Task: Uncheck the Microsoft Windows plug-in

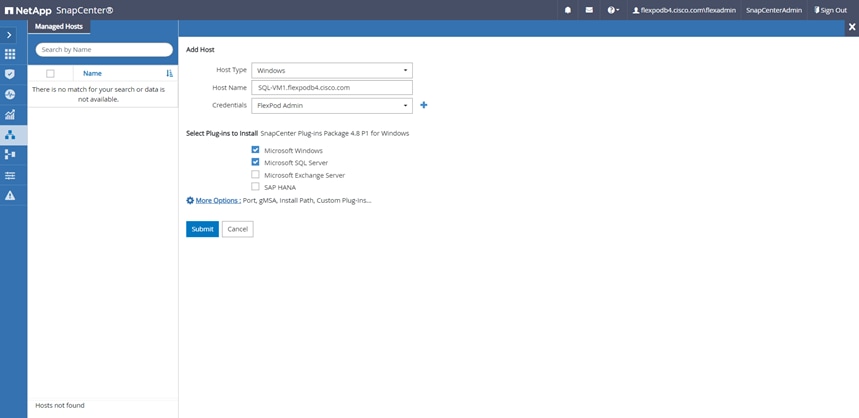Action: pyautogui.click(x=255, y=150)
